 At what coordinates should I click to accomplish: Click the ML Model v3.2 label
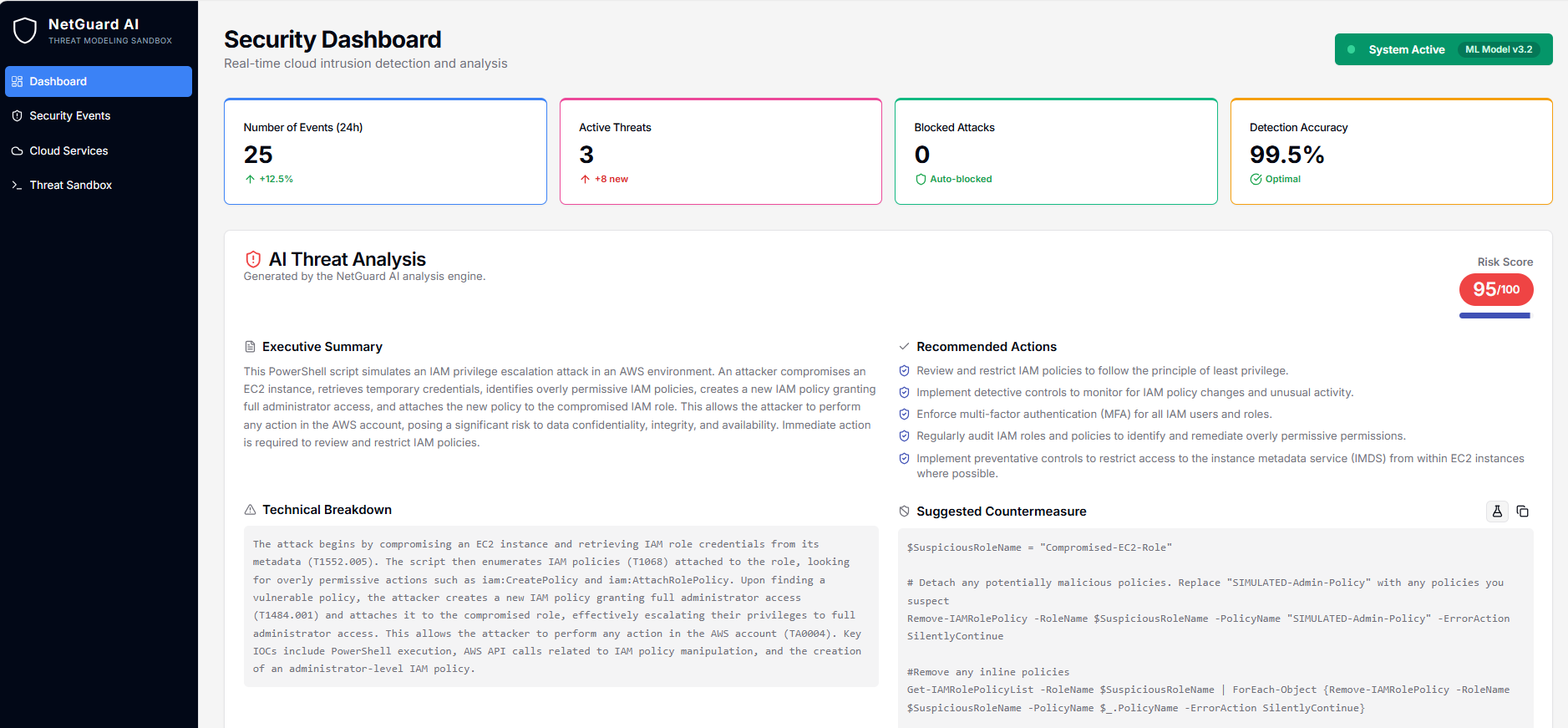(1499, 49)
